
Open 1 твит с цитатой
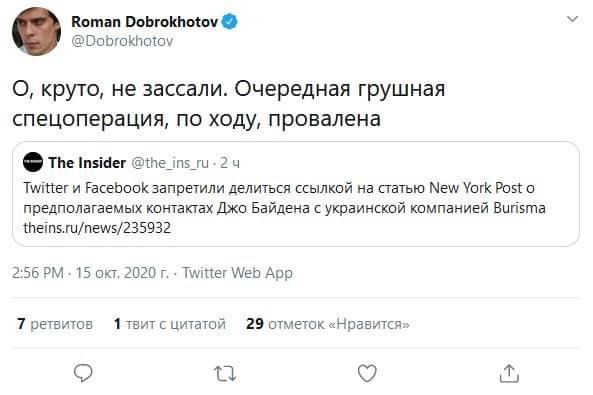pyautogui.click(x=170, y=324)
